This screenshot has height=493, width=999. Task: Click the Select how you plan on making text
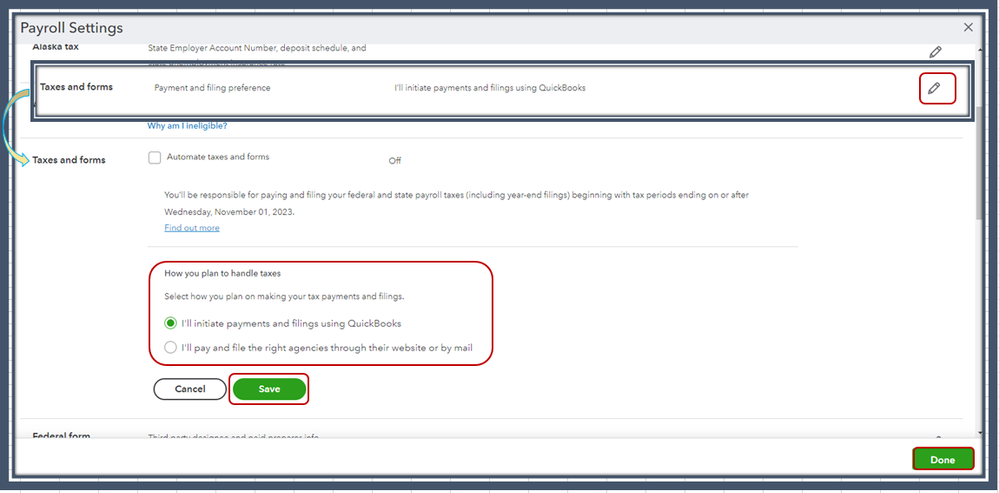[x=284, y=296]
